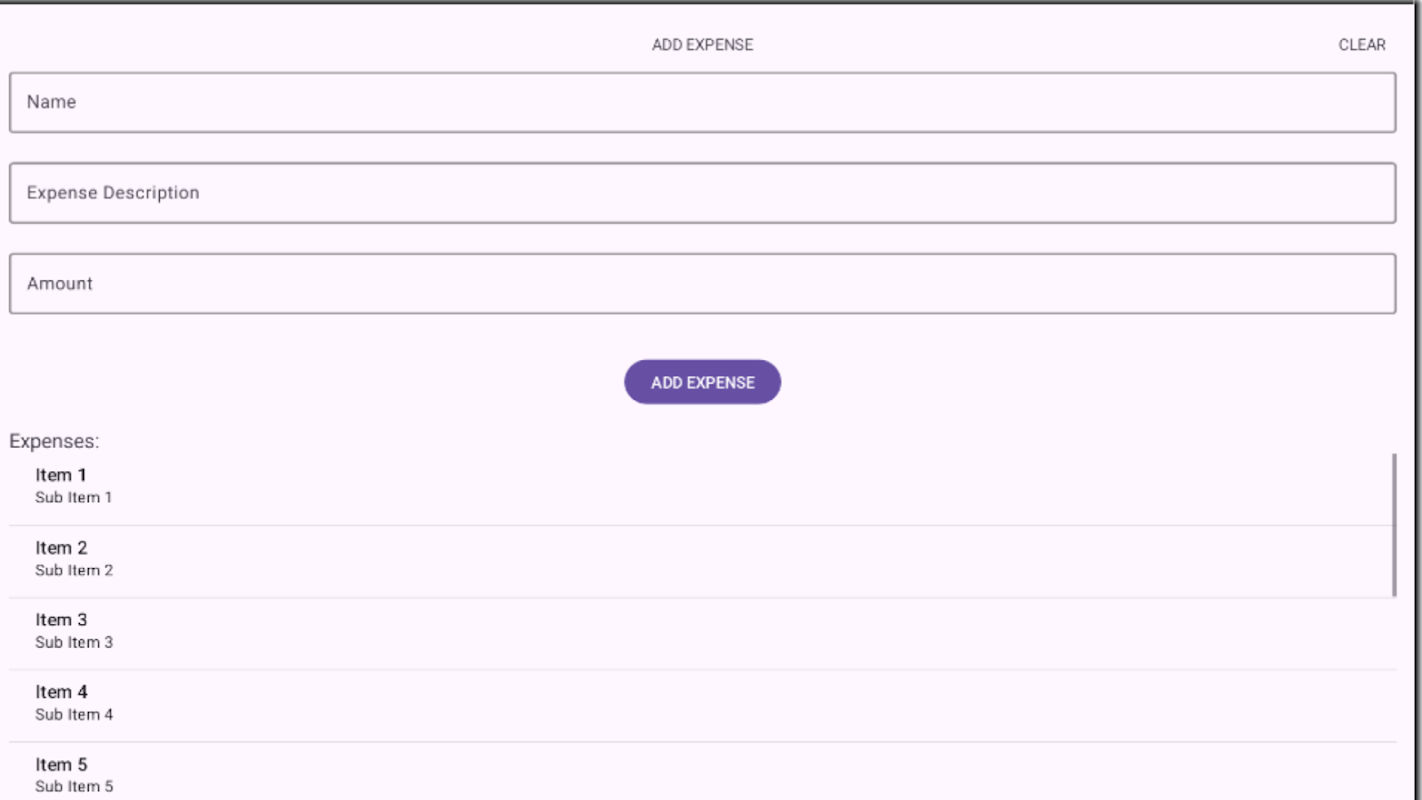Click the Expenses: label
1422x800 pixels.
click(54, 442)
